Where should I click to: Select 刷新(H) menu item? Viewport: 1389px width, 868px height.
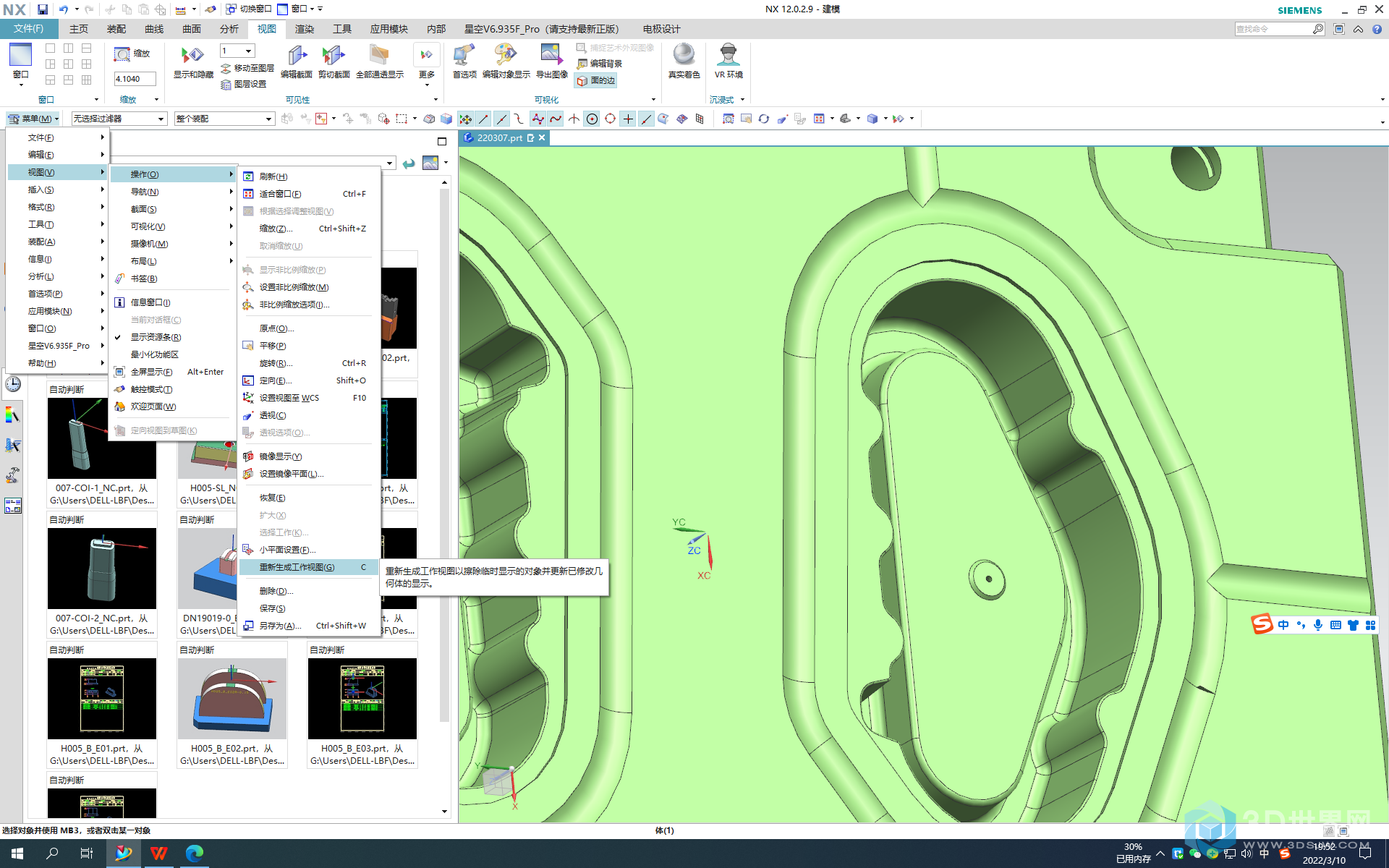coord(309,176)
